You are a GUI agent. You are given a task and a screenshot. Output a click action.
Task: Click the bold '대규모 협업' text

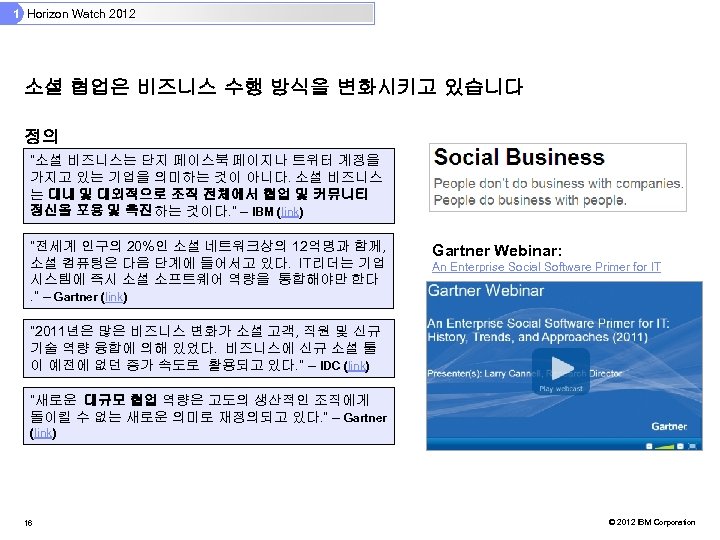[x=120, y=400]
